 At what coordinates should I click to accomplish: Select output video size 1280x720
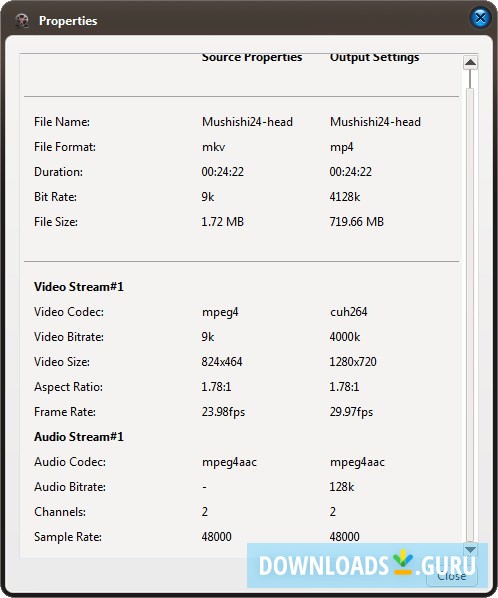click(x=353, y=362)
